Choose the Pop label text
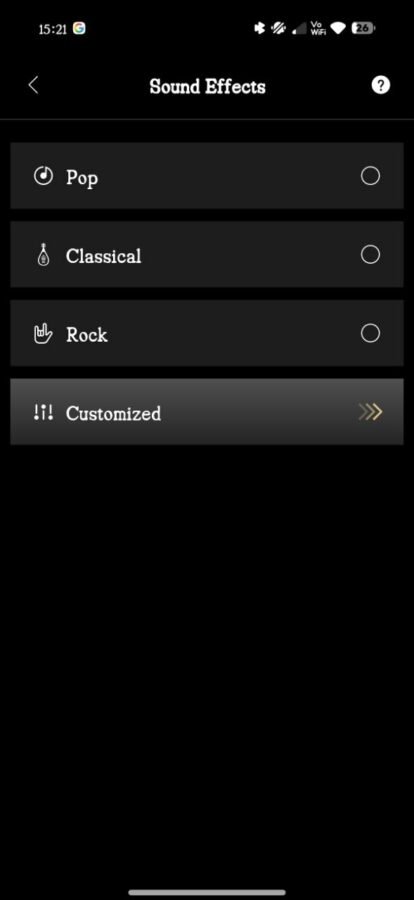The image size is (414, 900). pos(82,177)
